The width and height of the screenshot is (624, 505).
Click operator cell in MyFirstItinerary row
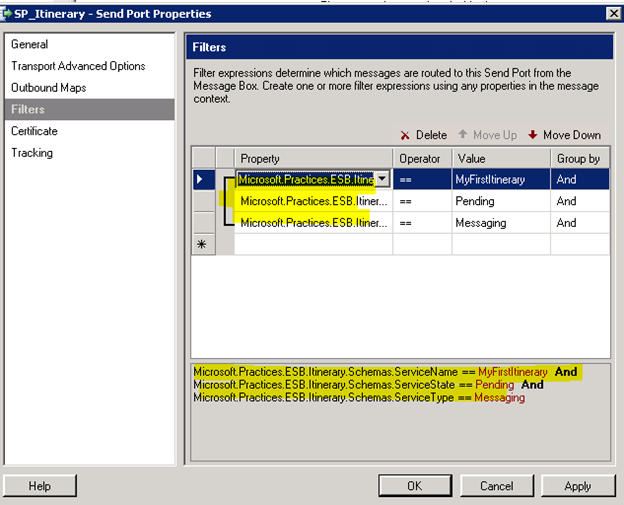pos(422,179)
